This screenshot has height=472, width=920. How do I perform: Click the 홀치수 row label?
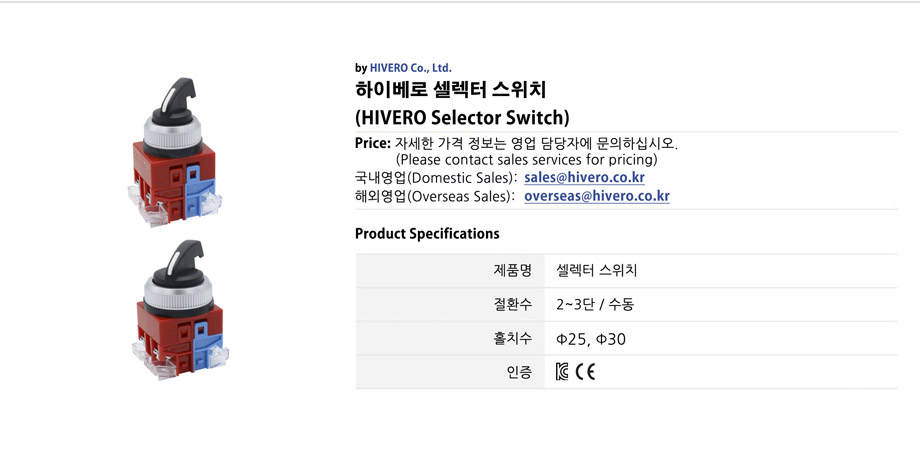click(512, 338)
